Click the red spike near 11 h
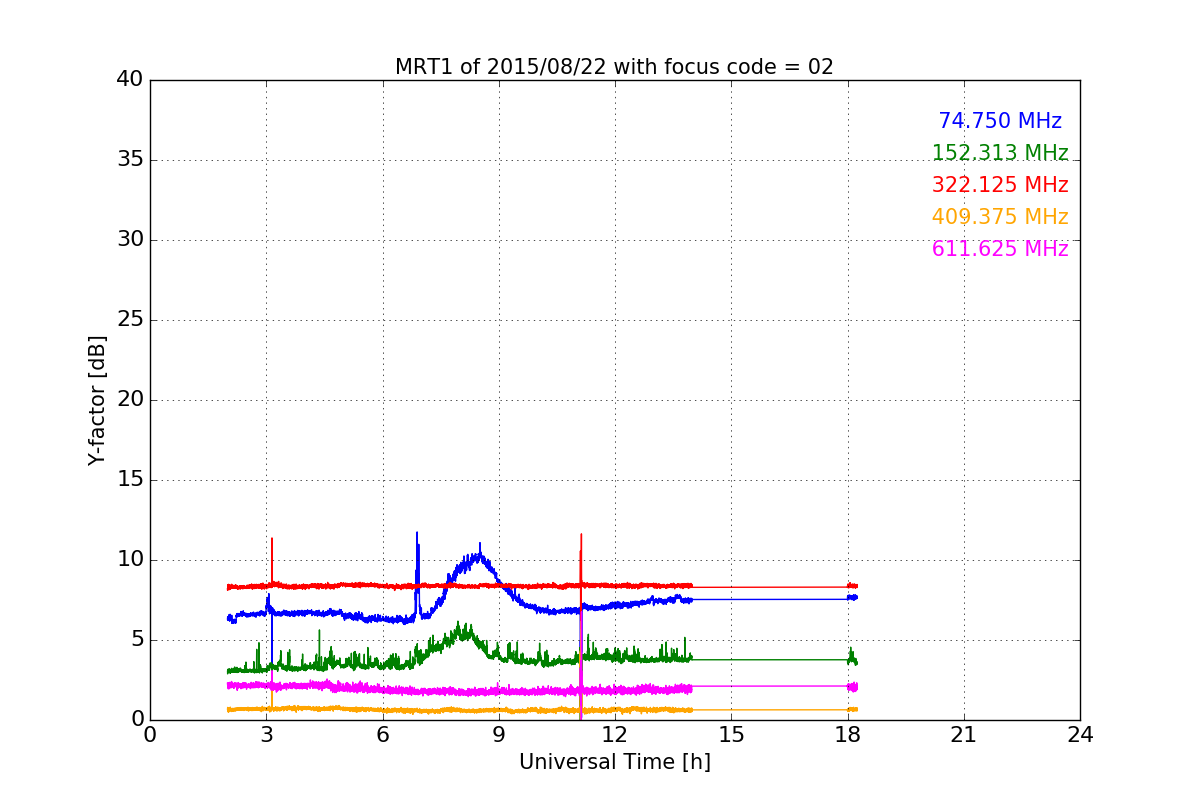 581,558
